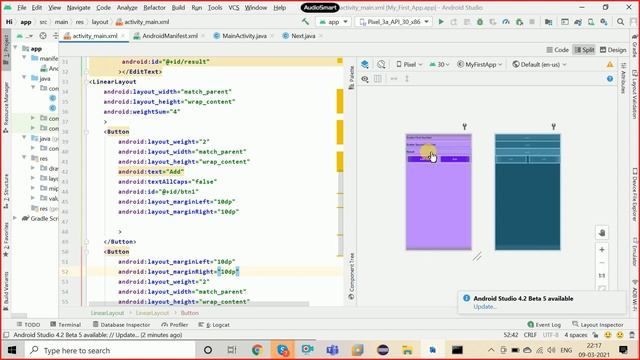640x360 pixels.
Task: Click the Update link in notification
Action: 485,307
